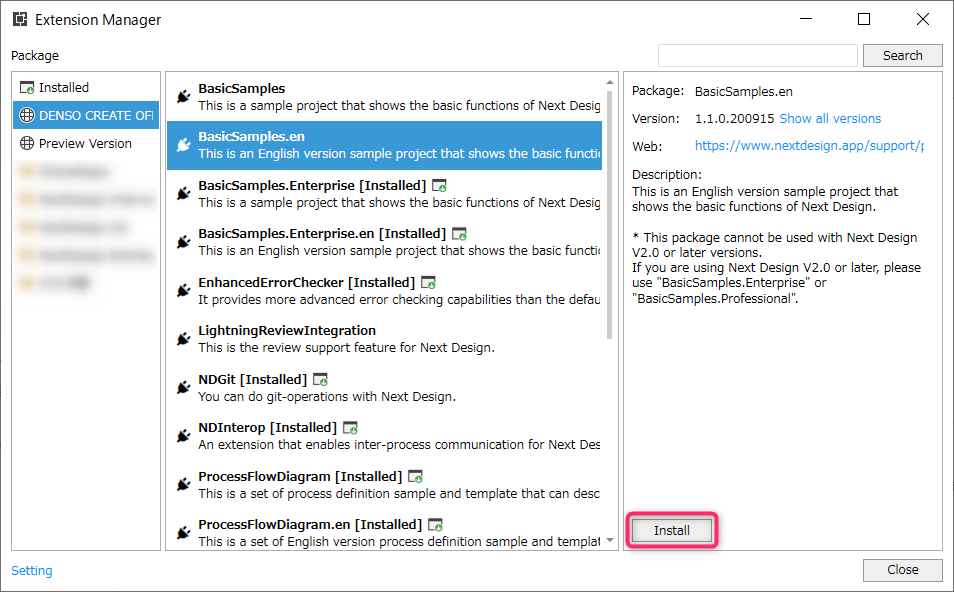Click the globe icon beside Preview Version
Screen dimensions: 954x592
(27, 144)
